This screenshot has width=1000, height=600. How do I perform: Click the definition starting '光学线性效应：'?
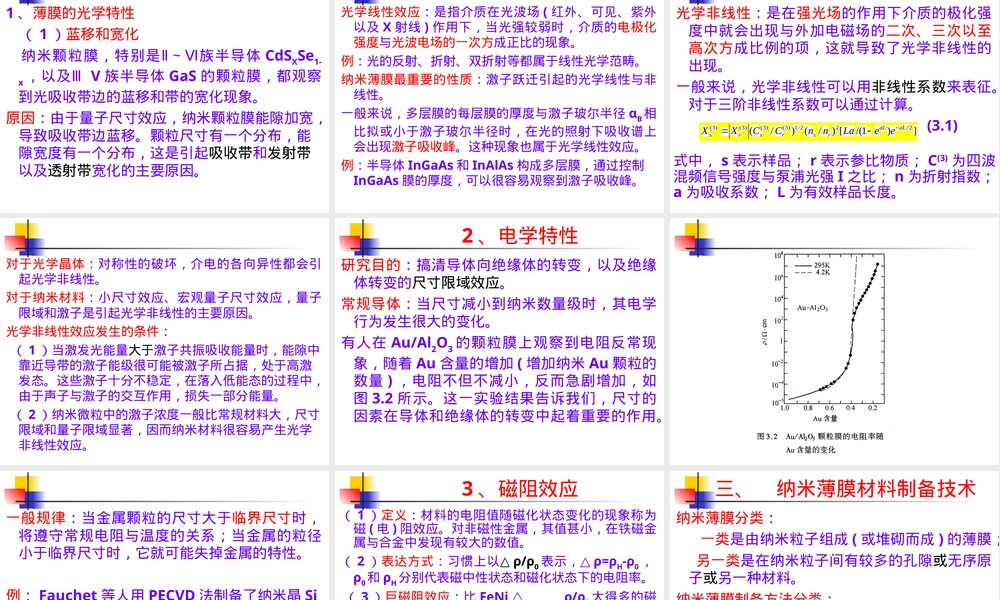point(499,27)
